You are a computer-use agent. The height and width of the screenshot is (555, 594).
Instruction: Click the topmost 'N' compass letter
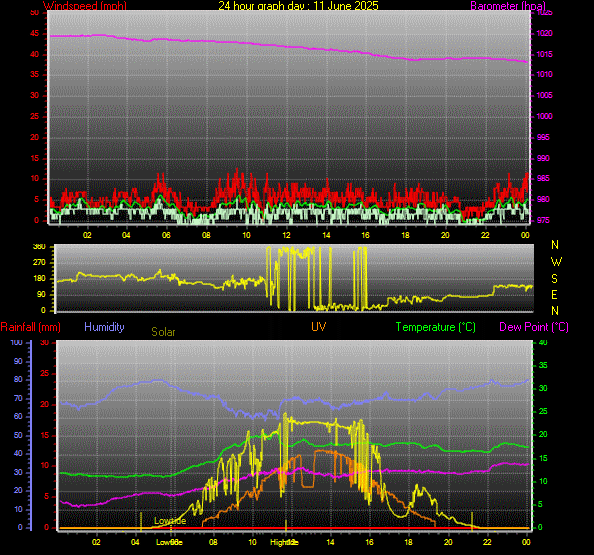click(x=555, y=245)
